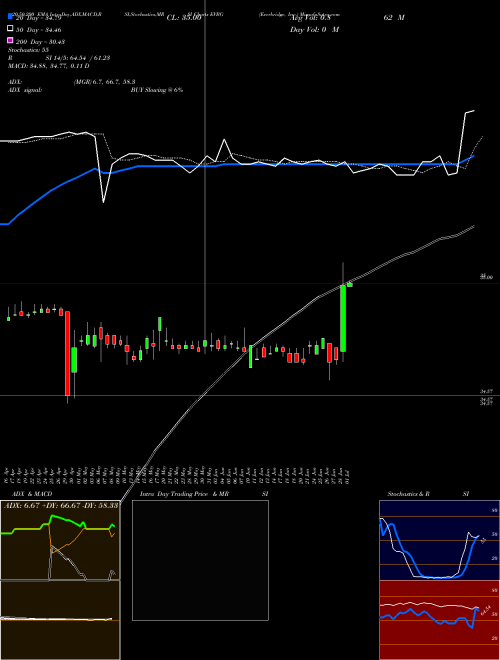The height and width of the screenshot is (660, 500).
Task: Click the long red candlestick dropping to 34.57
Action: click(67, 354)
